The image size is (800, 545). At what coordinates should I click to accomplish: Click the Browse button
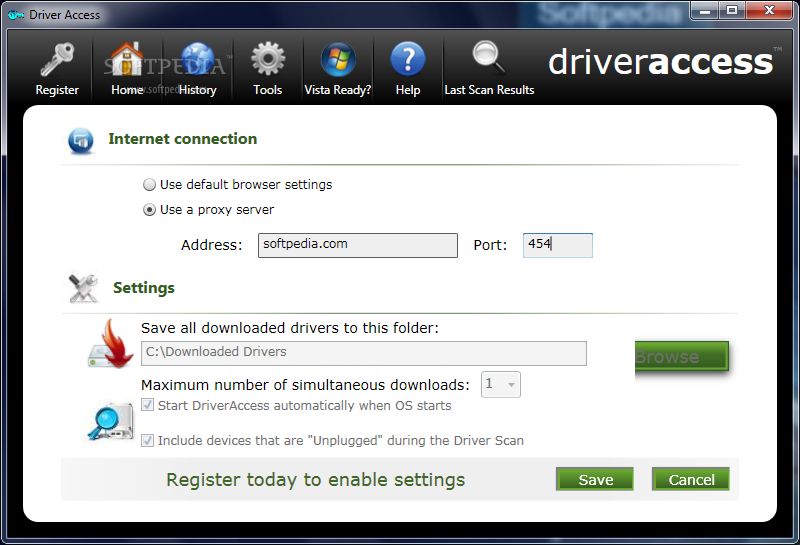click(x=682, y=356)
